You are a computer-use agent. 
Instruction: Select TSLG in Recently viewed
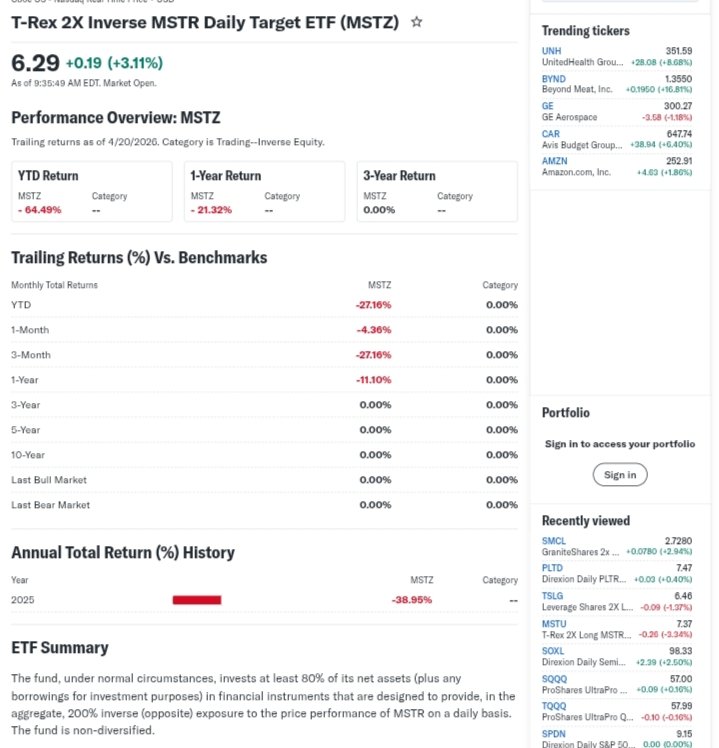click(x=553, y=595)
